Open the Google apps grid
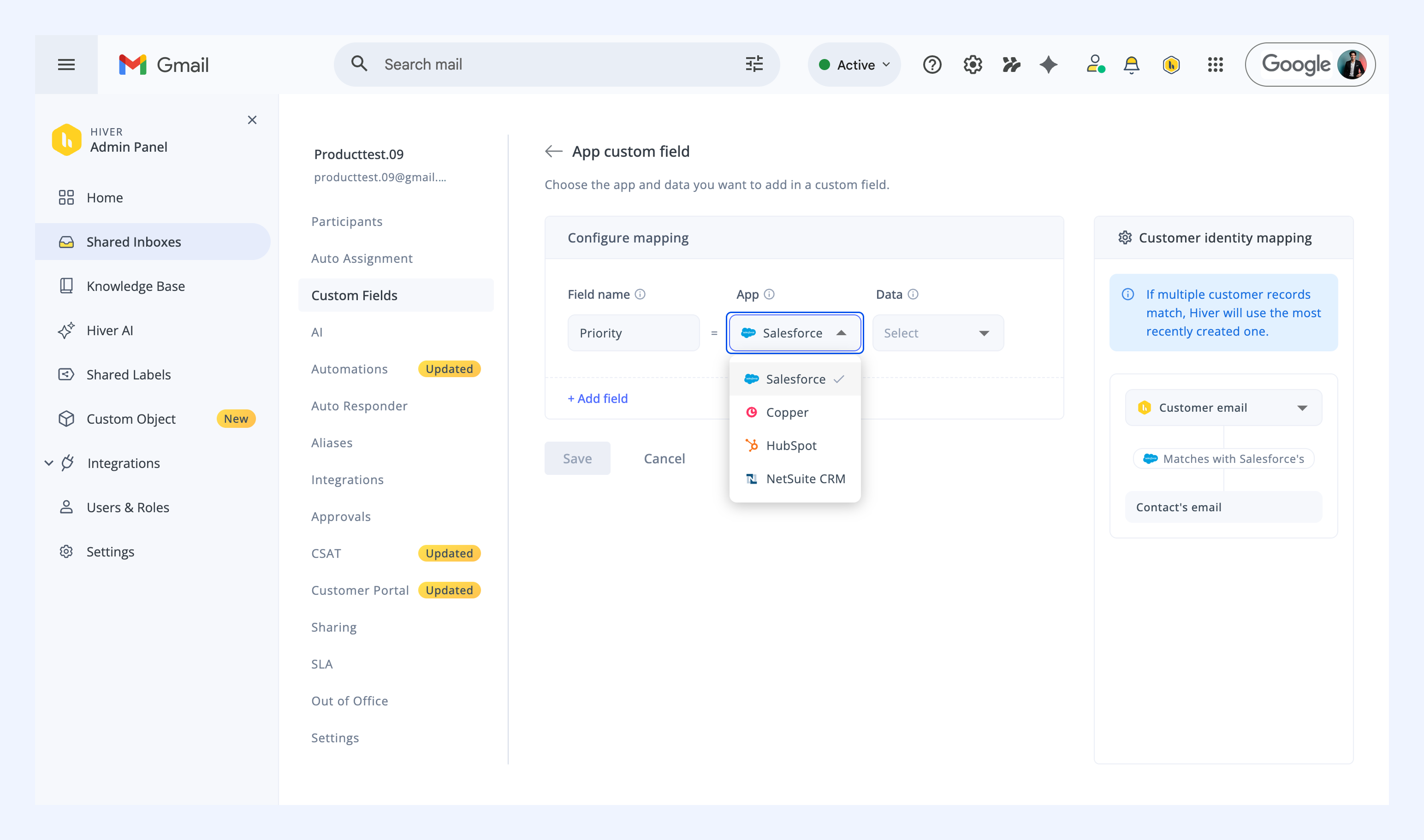 click(1215, 65)
